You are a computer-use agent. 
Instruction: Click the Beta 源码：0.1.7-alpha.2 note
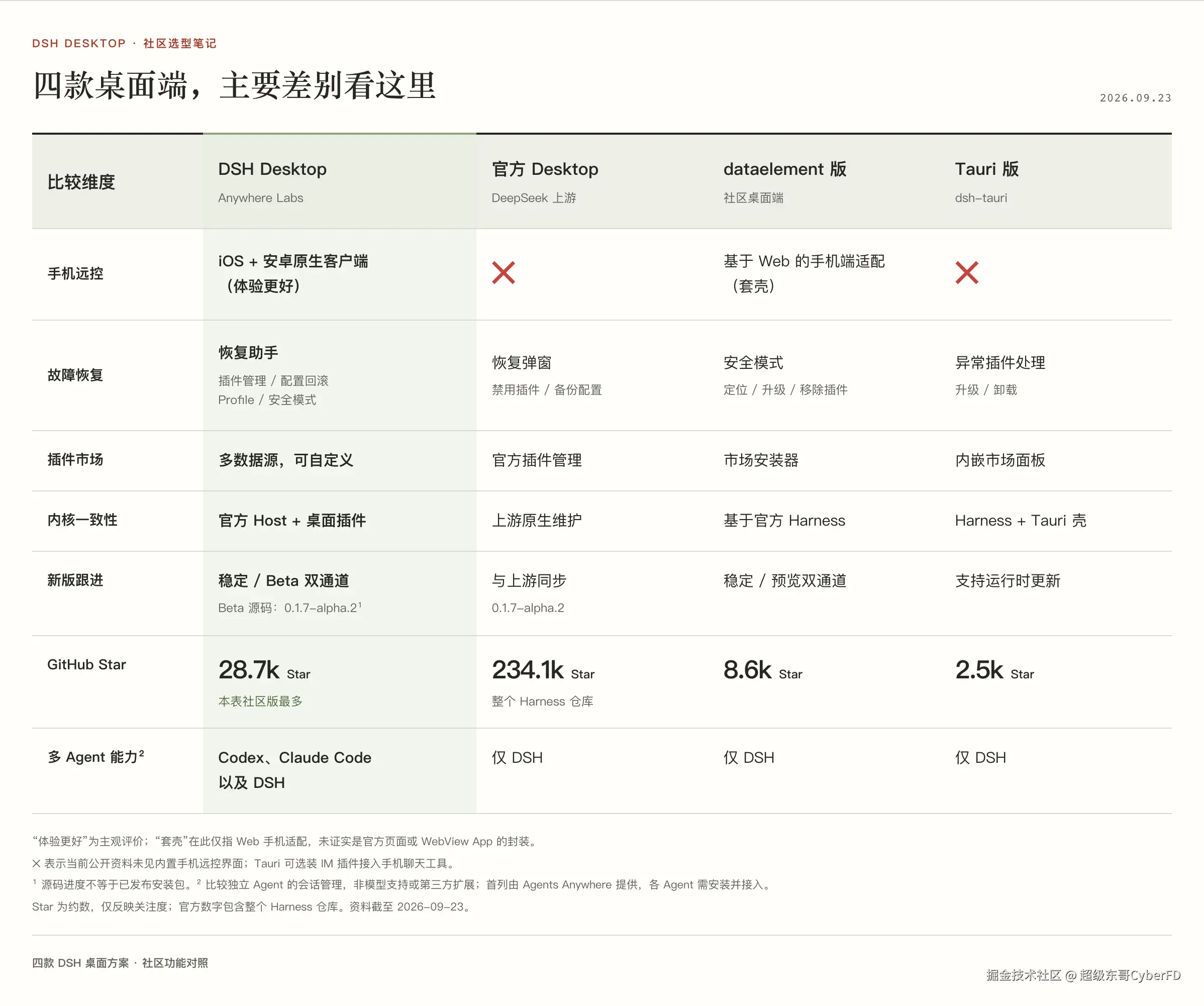click(x=289, y=608)
